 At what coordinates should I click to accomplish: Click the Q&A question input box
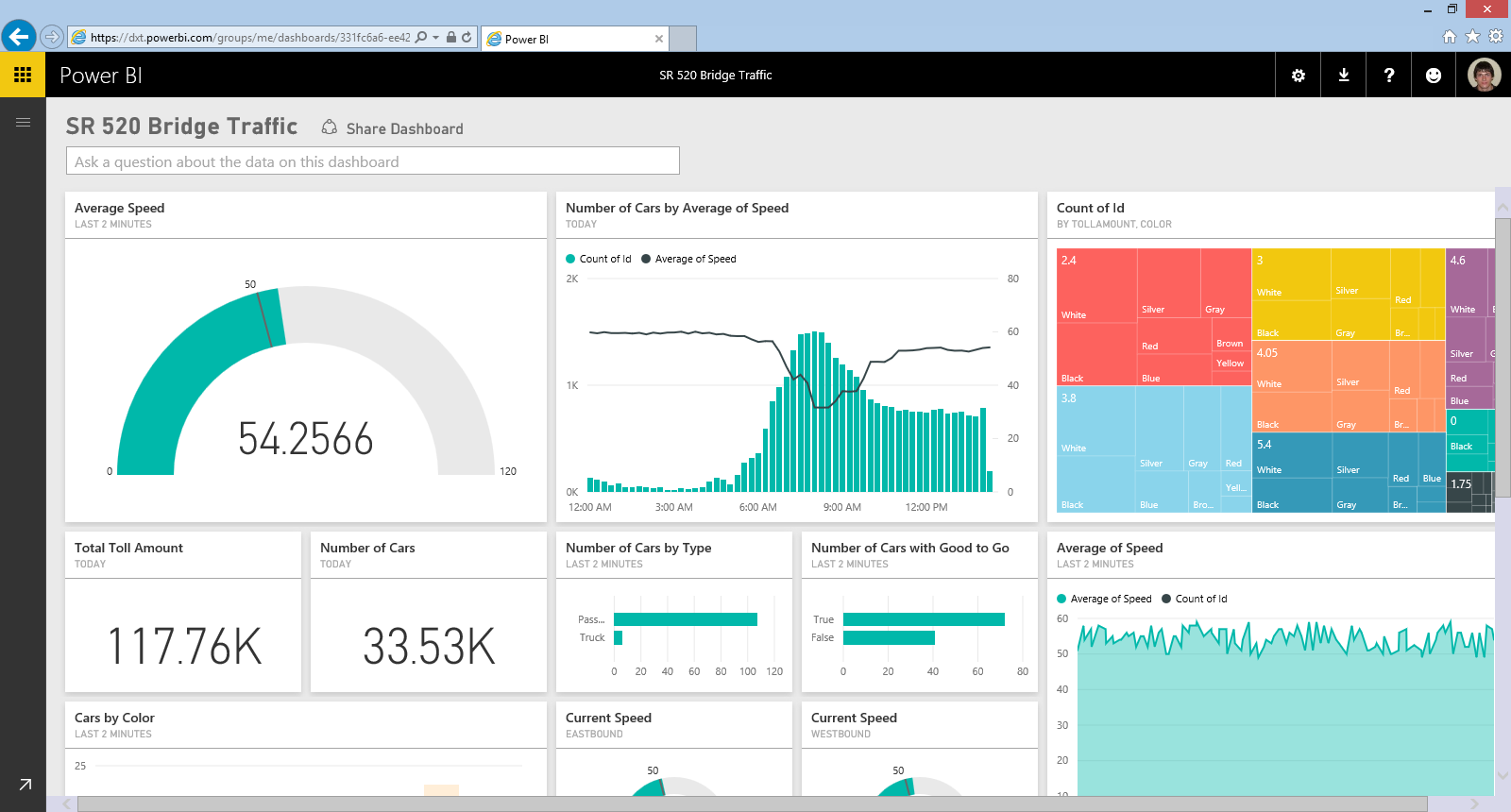[x=372, y=161]
